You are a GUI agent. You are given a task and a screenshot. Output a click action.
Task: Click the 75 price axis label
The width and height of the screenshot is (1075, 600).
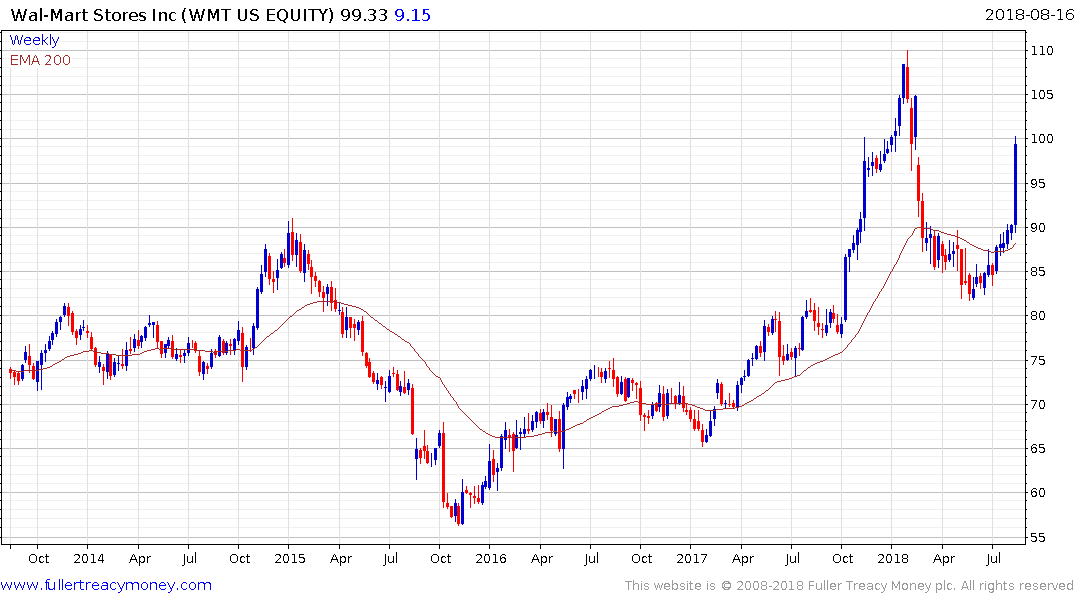click(1039, 360)
